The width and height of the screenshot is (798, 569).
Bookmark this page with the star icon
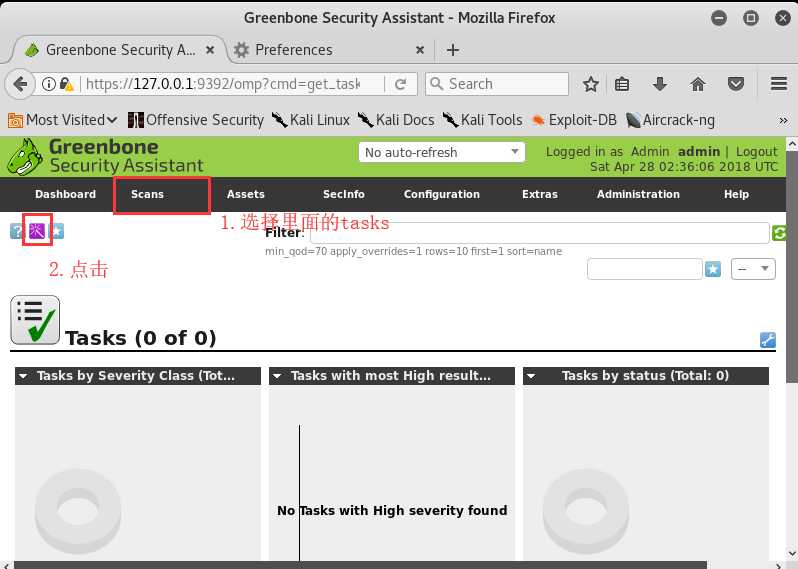coord(590,84)
